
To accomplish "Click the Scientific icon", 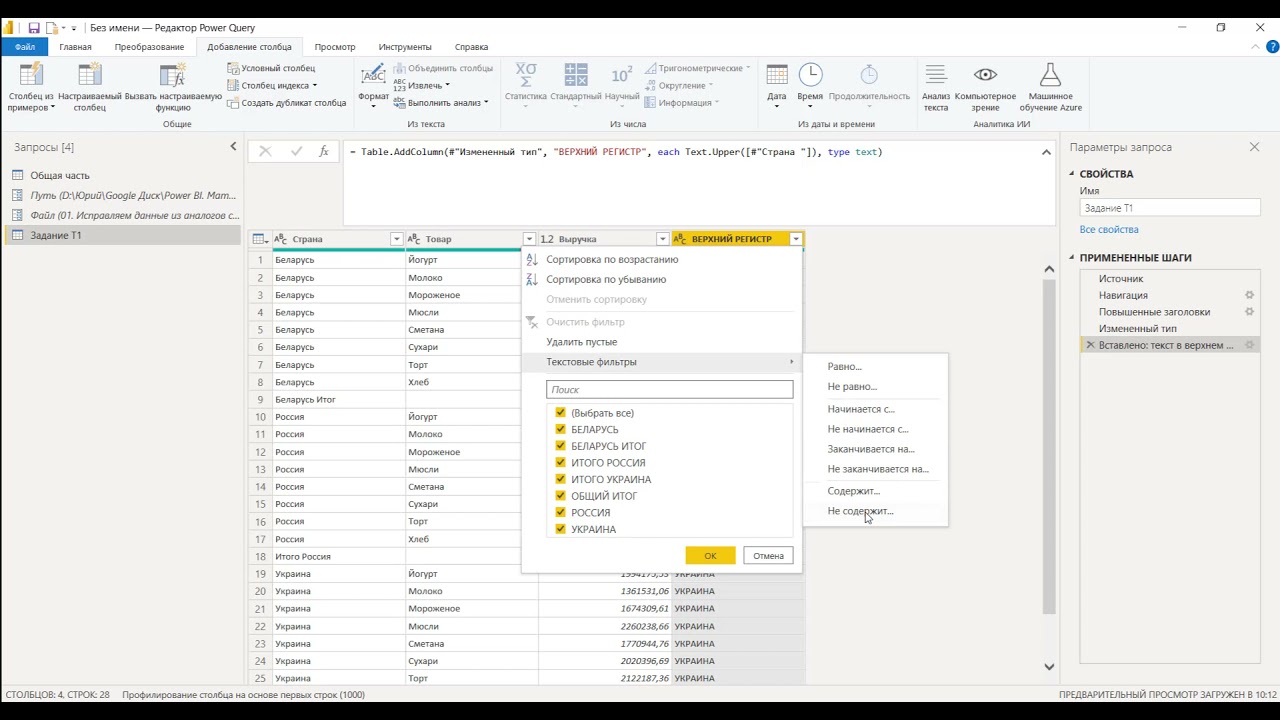I will click(622, 76).
